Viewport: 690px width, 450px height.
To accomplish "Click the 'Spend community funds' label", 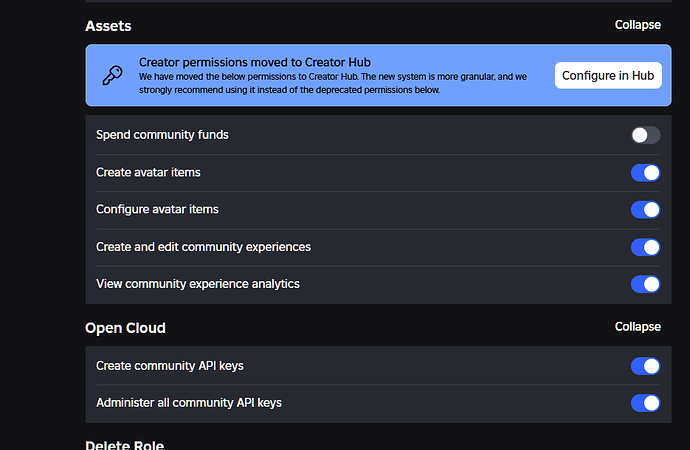I will click(x=162, y=135).
